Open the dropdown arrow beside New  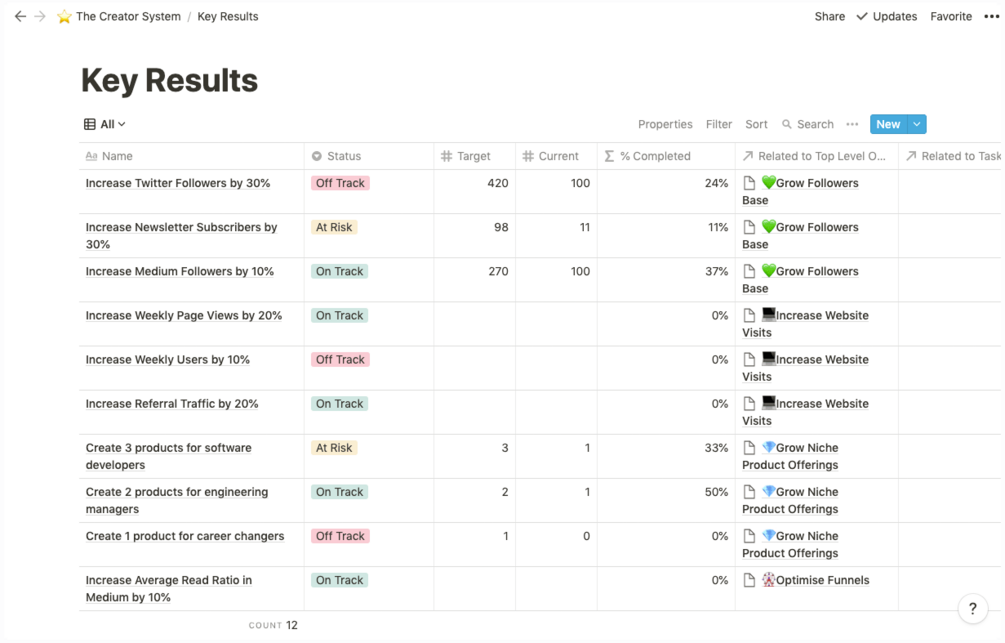tap(917, 125)
